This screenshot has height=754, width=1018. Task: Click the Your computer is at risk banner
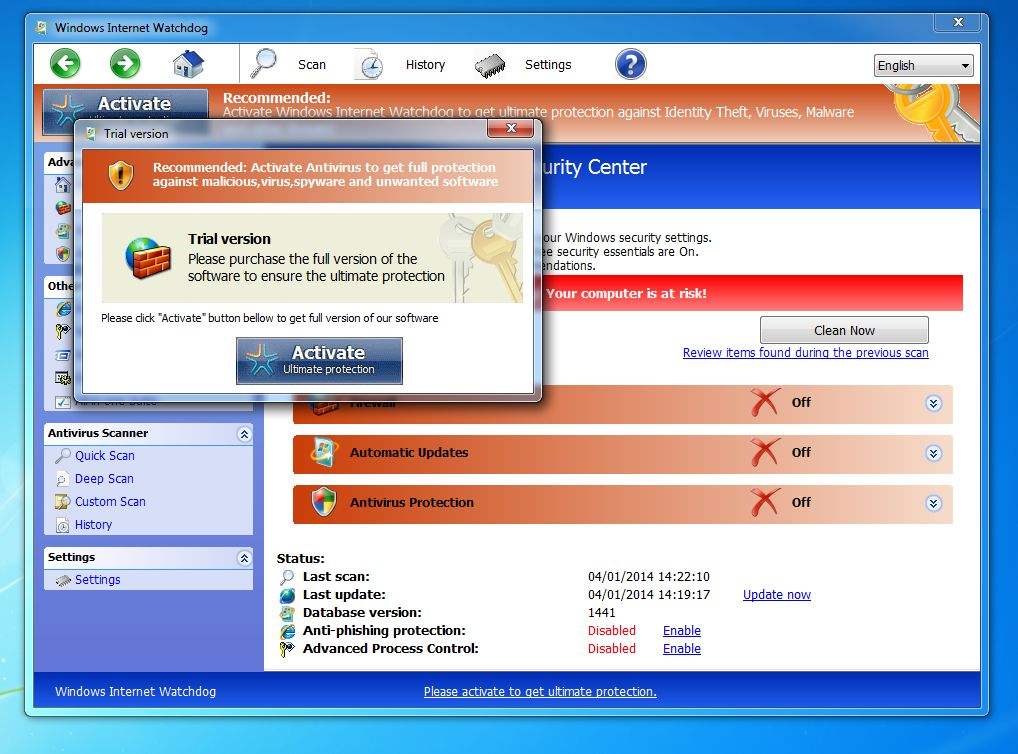752,293
